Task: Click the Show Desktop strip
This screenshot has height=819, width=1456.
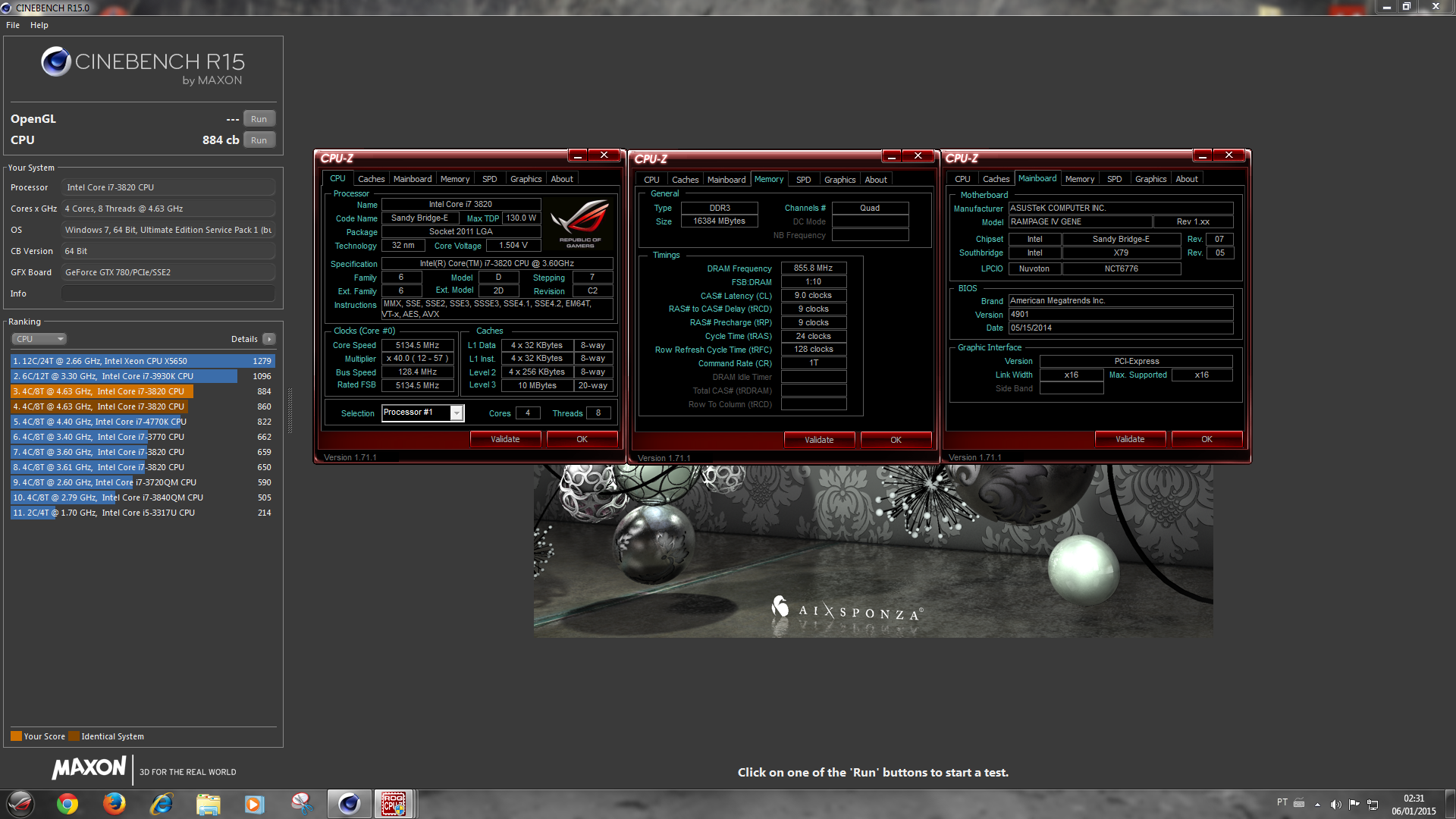Action: tap(1450, 804)
